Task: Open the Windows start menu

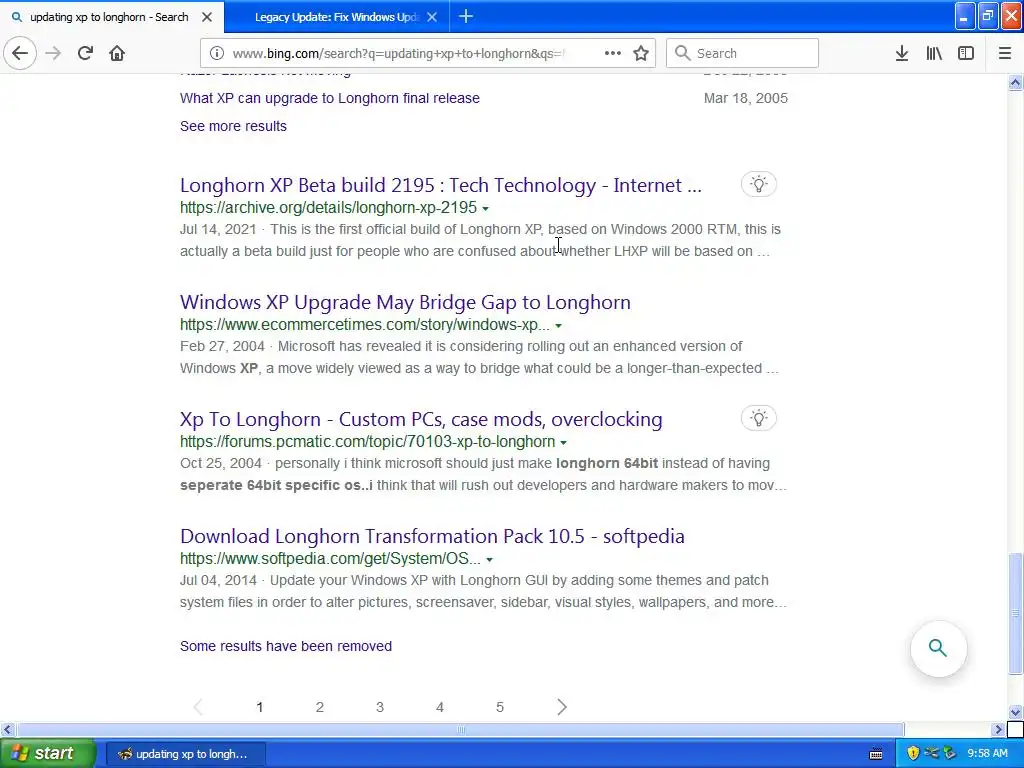Action: pyautogui.click(x=48, y=753)
